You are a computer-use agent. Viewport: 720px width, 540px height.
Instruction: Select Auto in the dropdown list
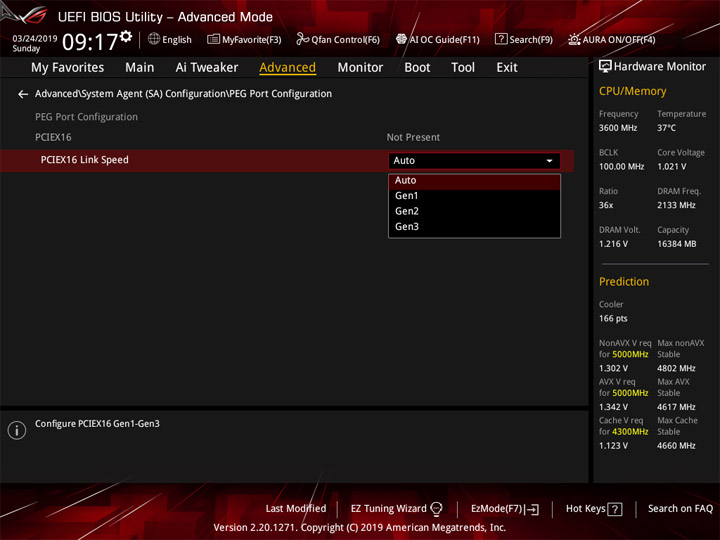pyautogui.click(x=474, y=181)
